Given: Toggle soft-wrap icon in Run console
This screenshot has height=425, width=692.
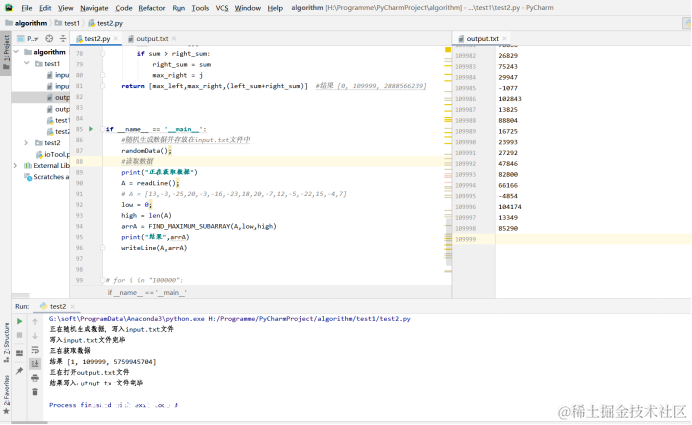Looking at the screenshot, I should point(35,350).
